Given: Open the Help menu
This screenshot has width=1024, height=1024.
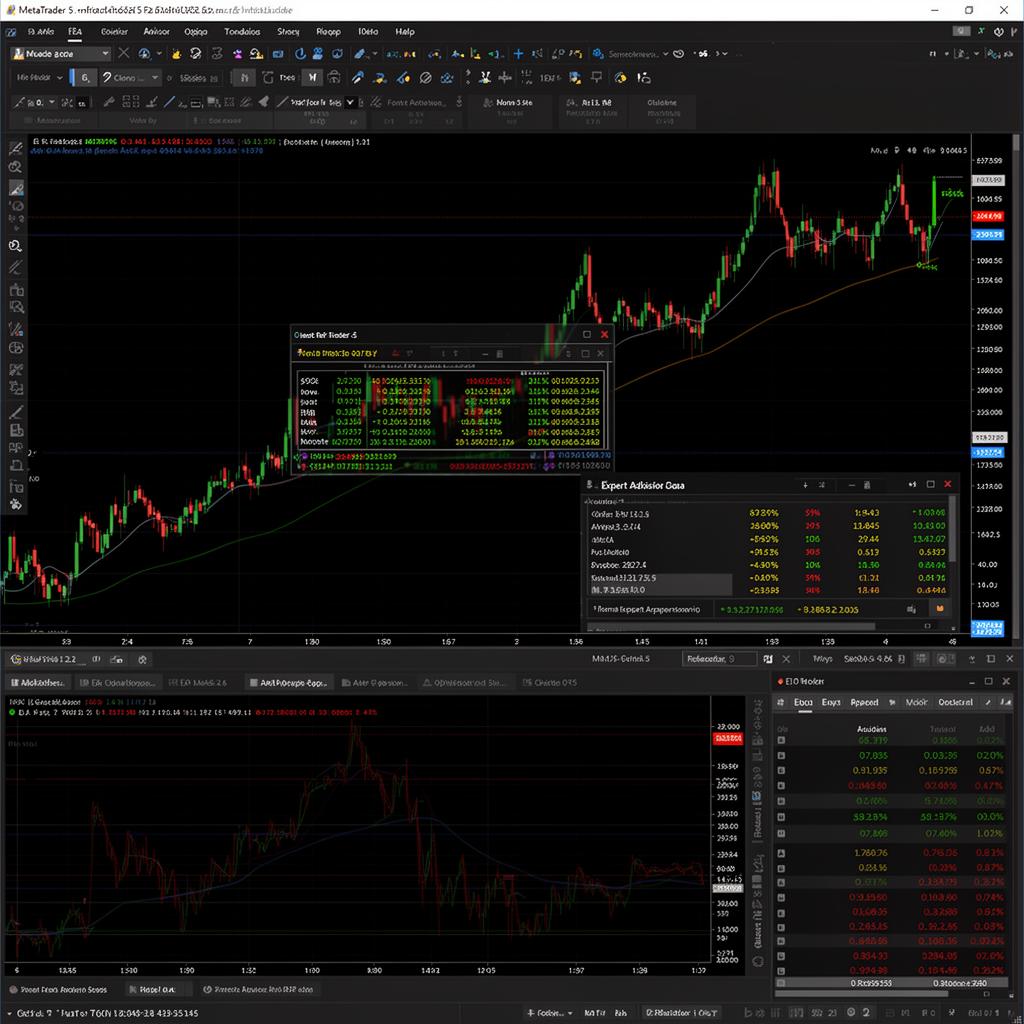Looking at the screenshot, I should tap(404, 31).
